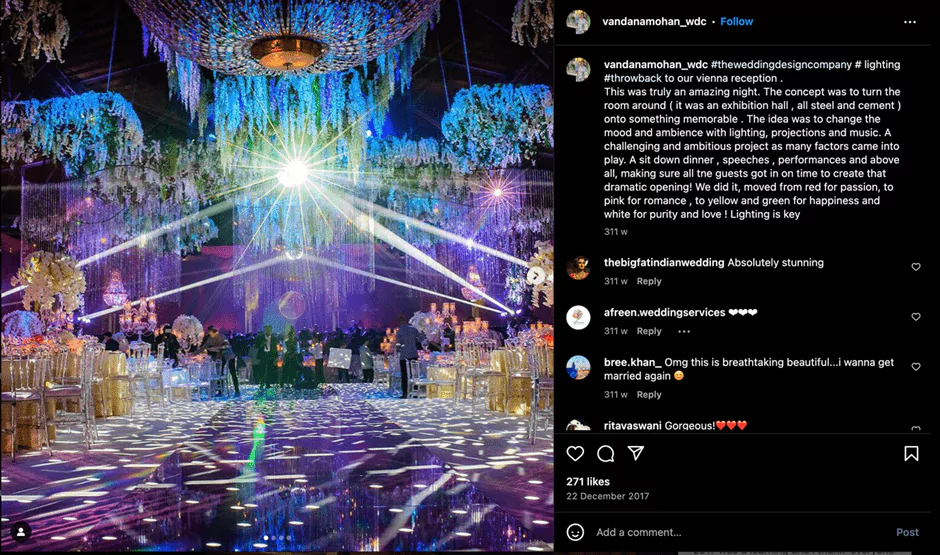Image resolution: width=940 pixels, height=555 pixels.
Task: View tagged people icon on photo
Action: click(21, 532)
